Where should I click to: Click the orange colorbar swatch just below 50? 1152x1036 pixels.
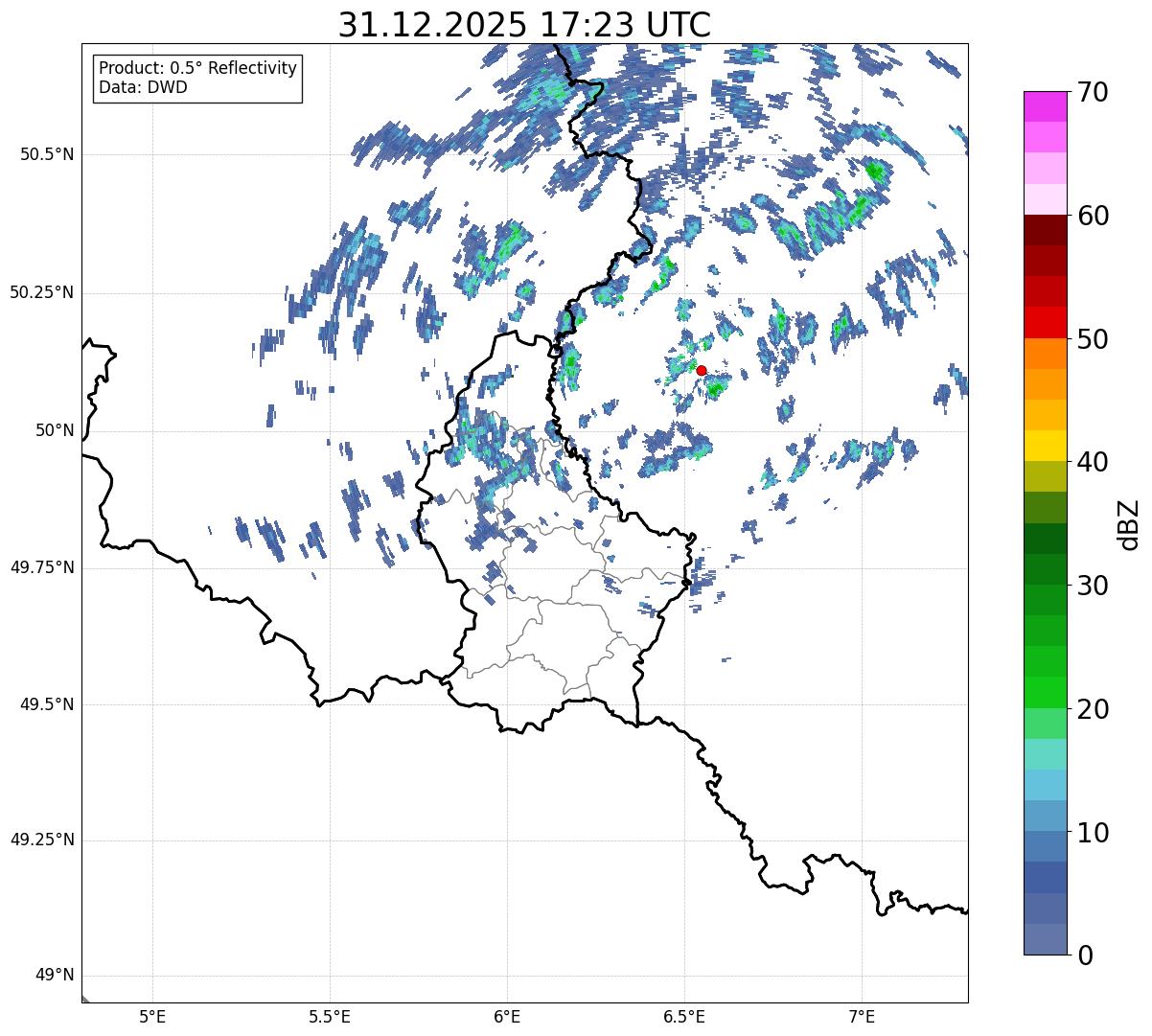[x=1045, y=354]
